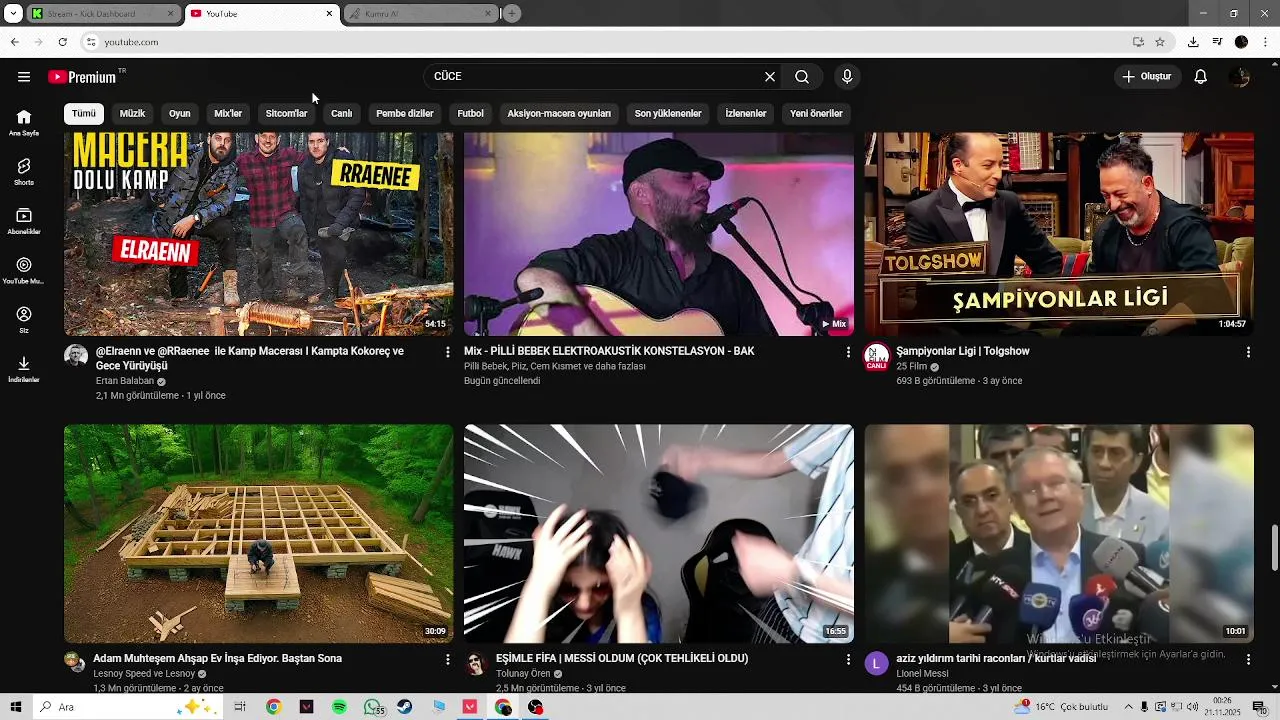
Task: Select the Sitcom'lar filter chip
Action: 286,113
